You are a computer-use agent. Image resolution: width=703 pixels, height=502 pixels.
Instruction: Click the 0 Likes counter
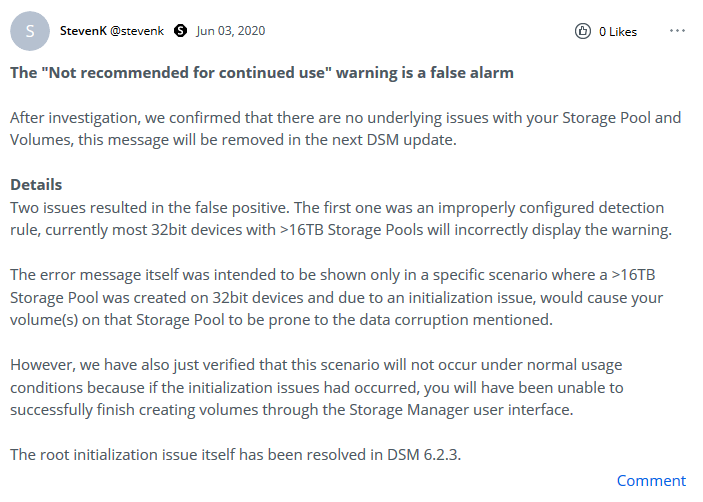pos(618,31)
